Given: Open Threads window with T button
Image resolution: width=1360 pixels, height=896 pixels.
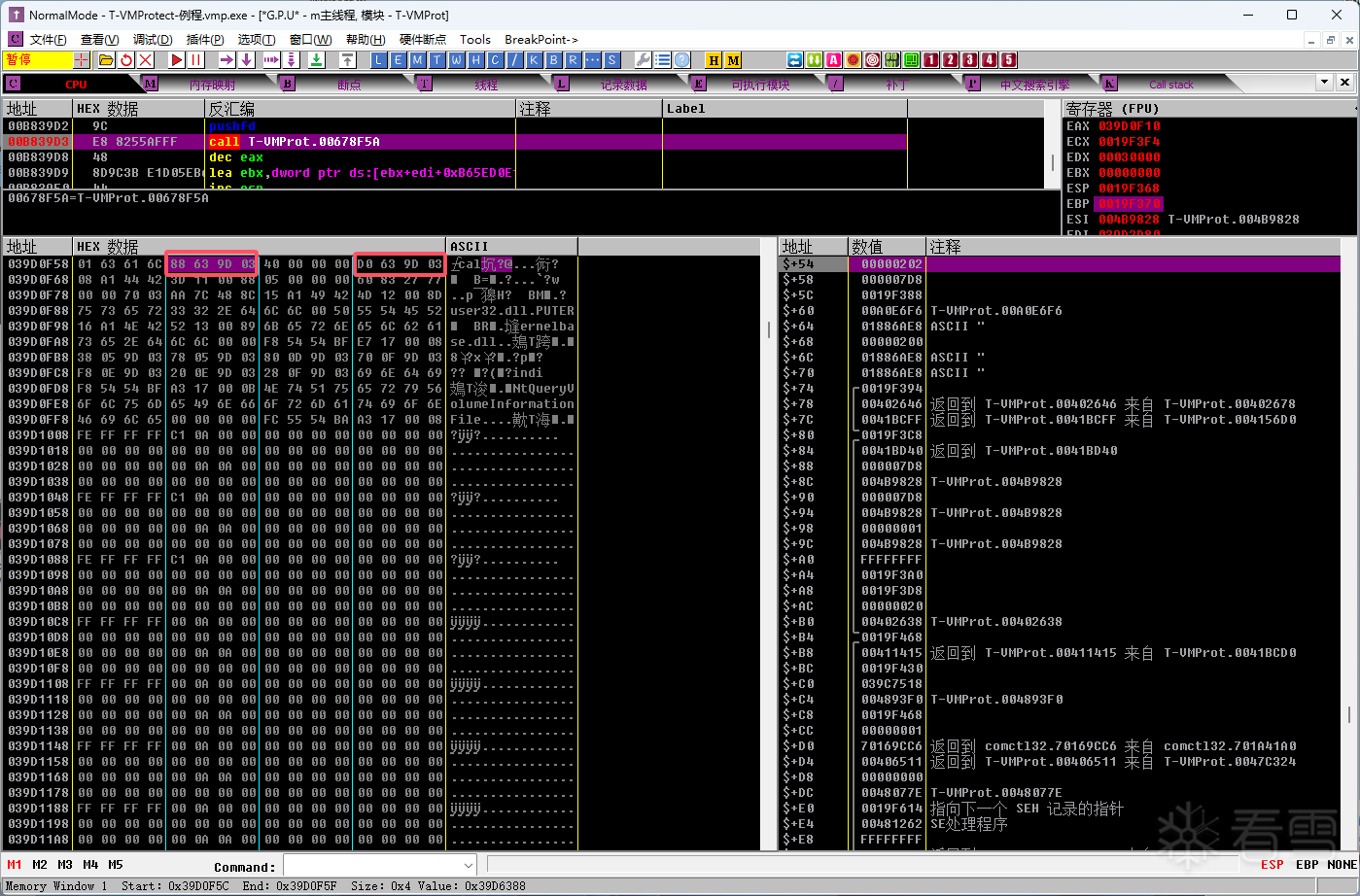Looking at the screenshot, I should (436, 60).
